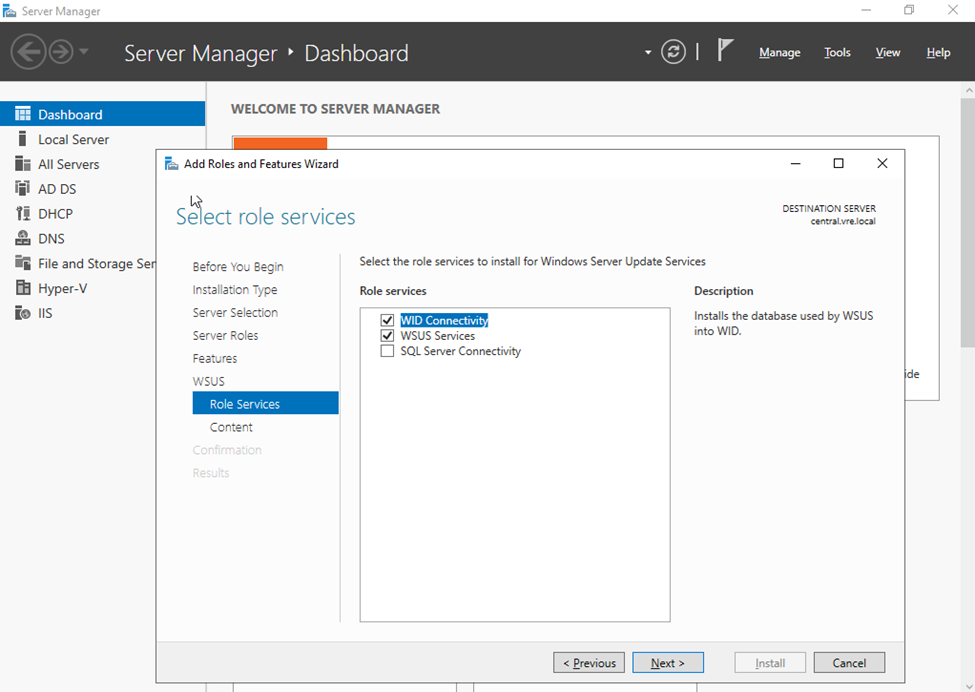
Task: Open the Tools menu
Action: coord(837,53)
